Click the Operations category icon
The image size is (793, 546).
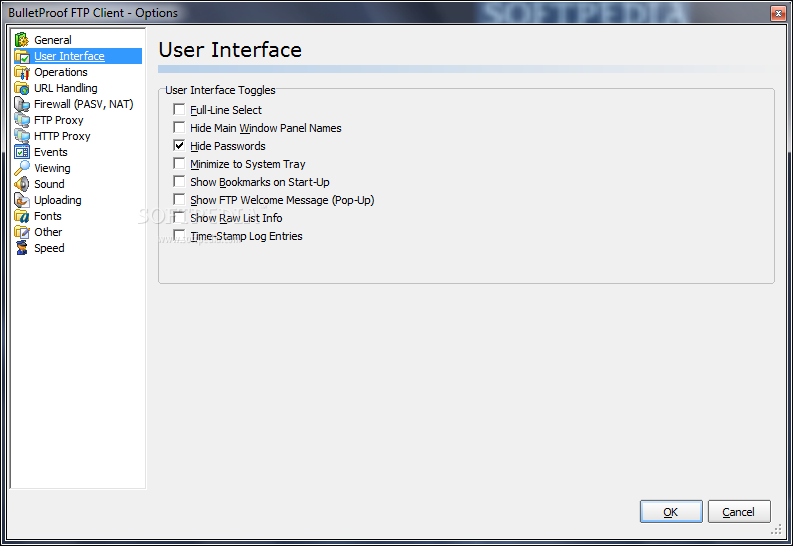(x=22, y=72)
